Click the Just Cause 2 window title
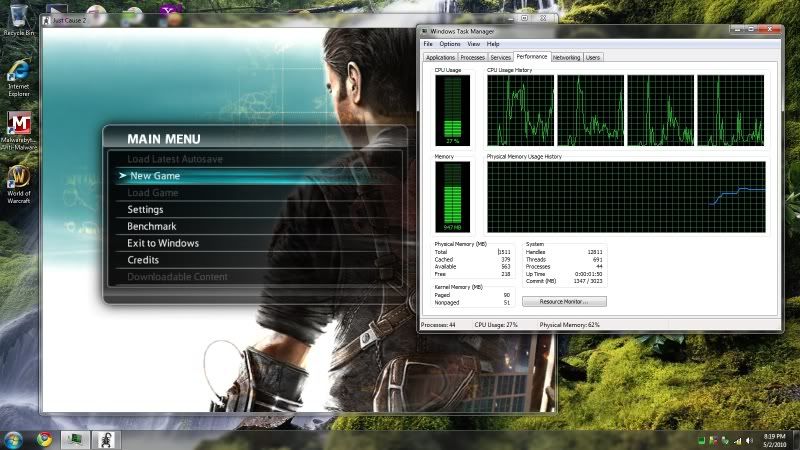800x450 pixels. coord(69,20)
